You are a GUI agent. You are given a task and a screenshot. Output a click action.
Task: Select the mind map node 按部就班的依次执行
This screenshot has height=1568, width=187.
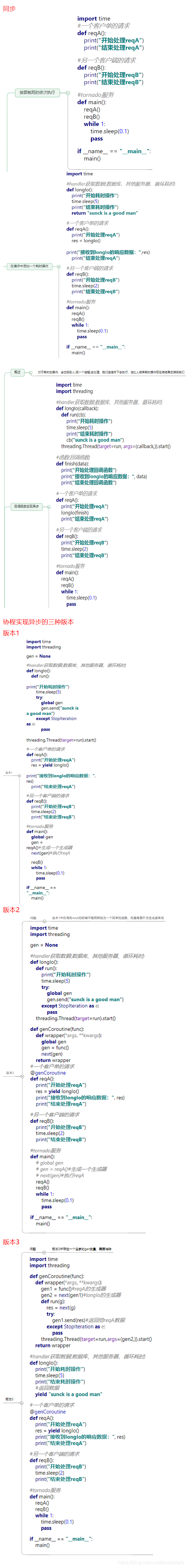[x=37, y=93]
